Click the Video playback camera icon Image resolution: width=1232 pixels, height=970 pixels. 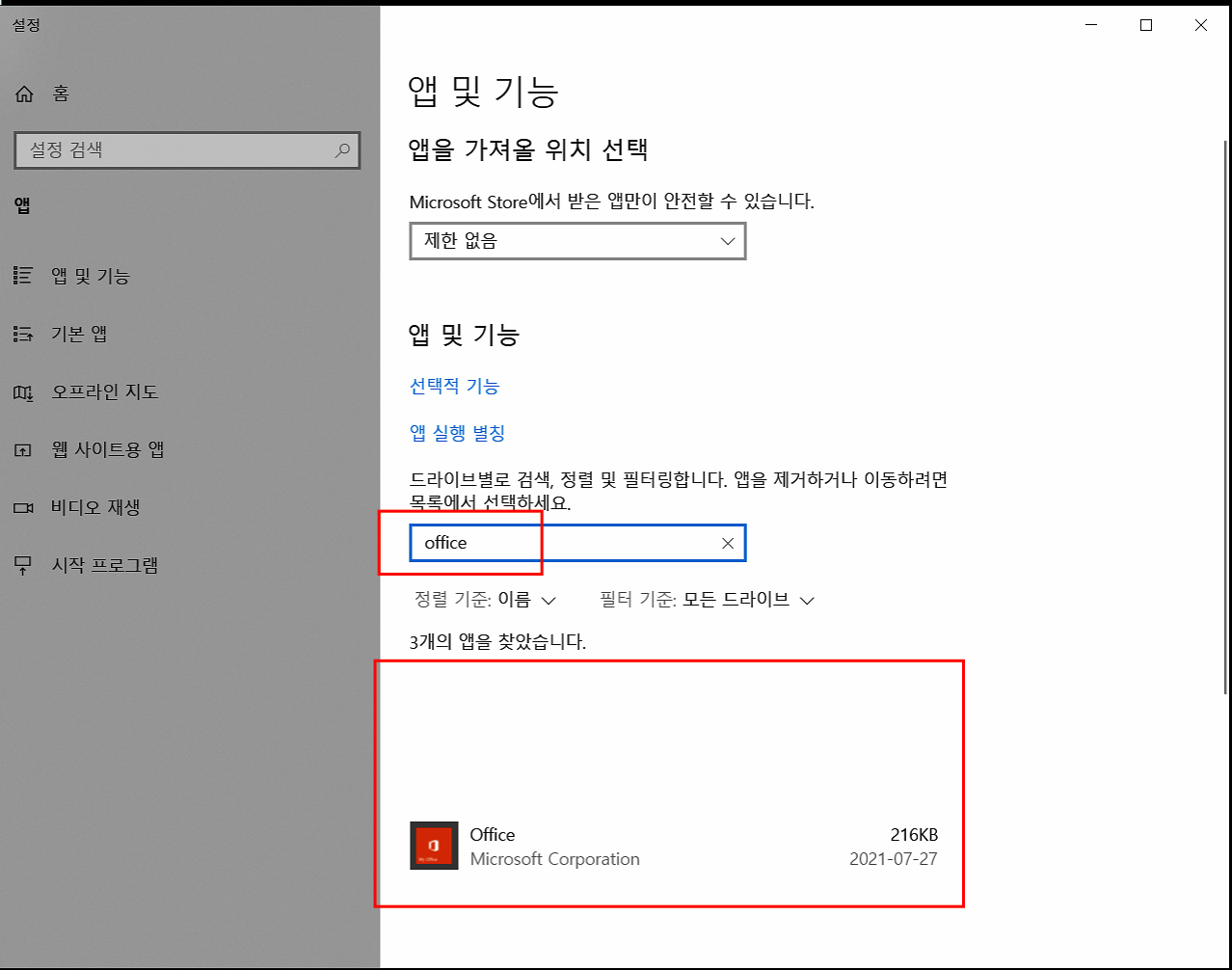pos(23,507)
